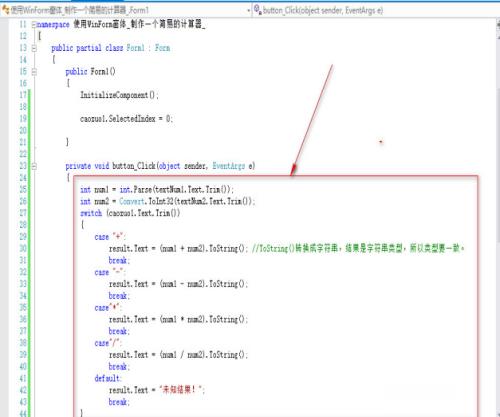Screen dimensions: 500x417
Task: Click 'public partial class Form1 : Form' declaration
Action: [x=111, y=48]
